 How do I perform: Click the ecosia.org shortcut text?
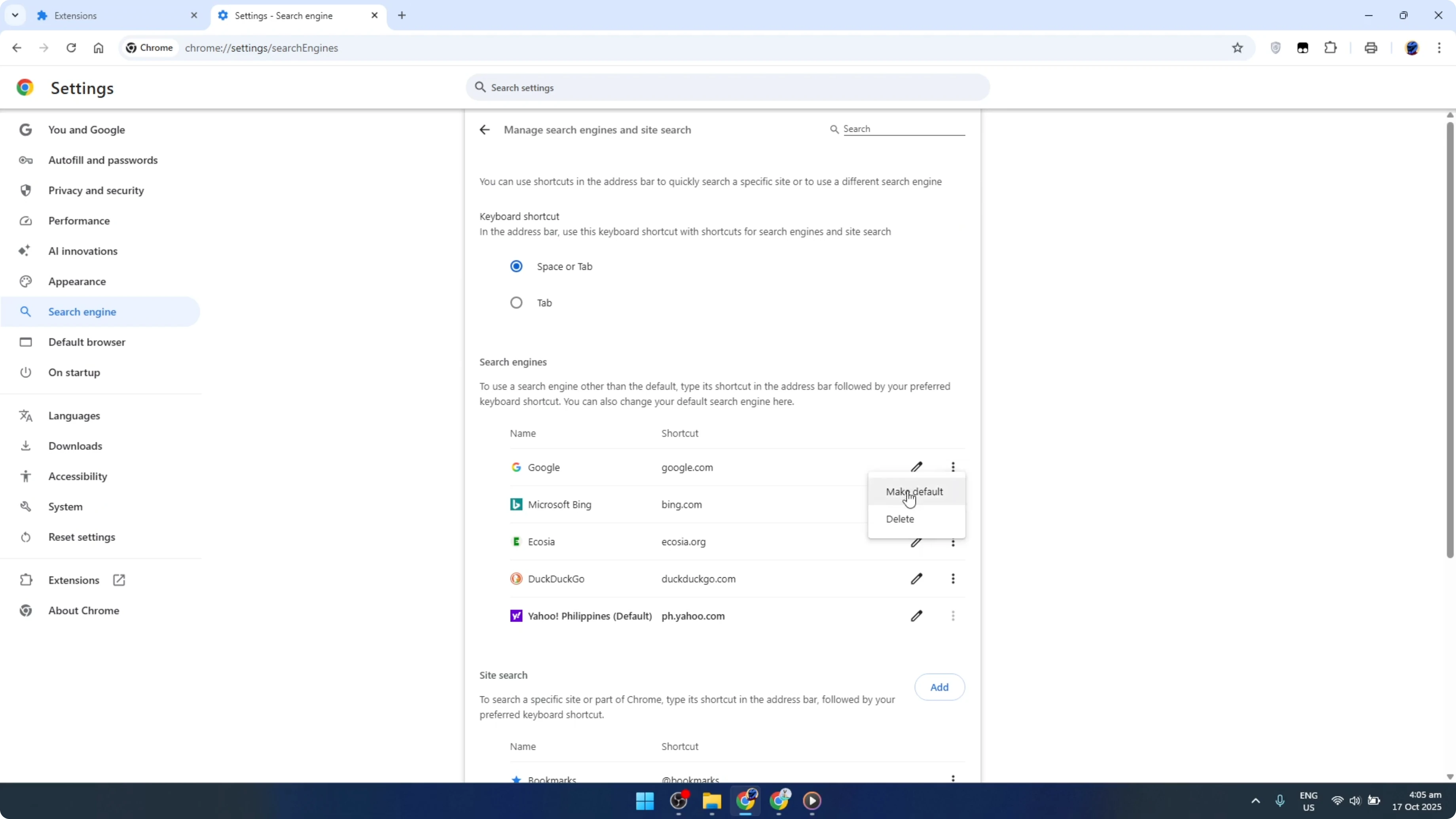pos(683,542)
